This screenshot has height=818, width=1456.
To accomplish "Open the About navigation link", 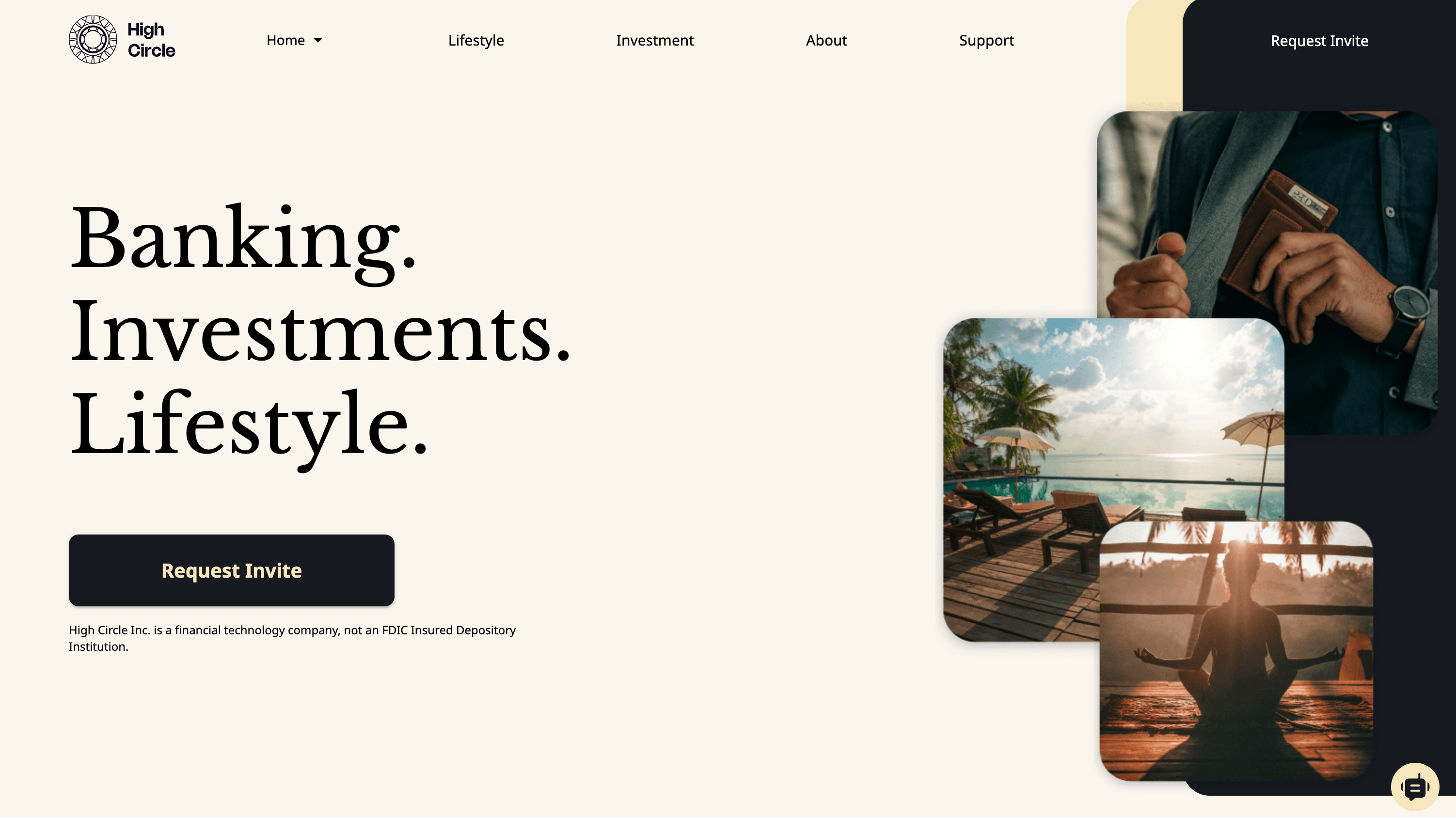I will 826,40.
